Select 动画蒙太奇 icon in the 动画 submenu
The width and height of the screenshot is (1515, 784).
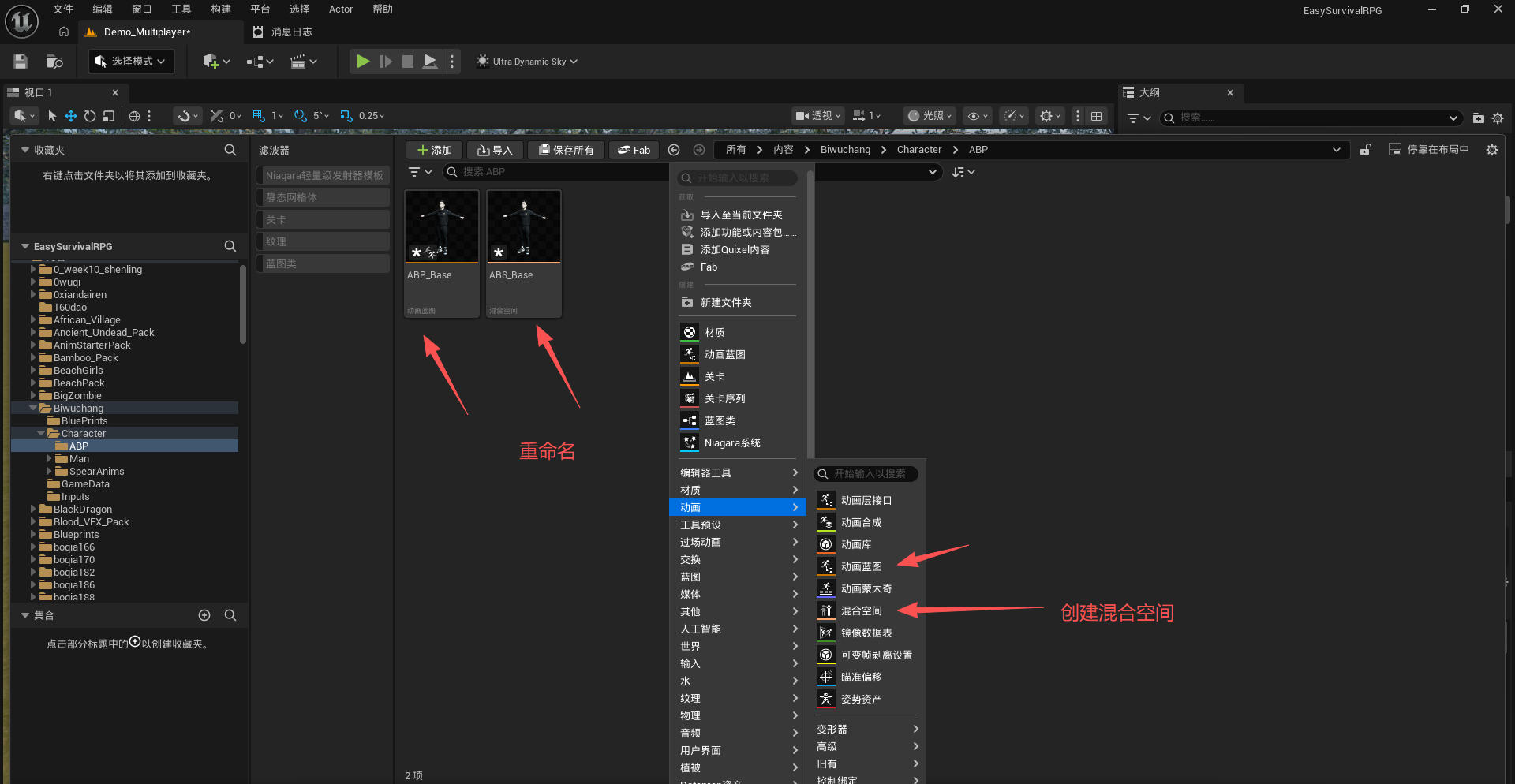coord(825,589)
